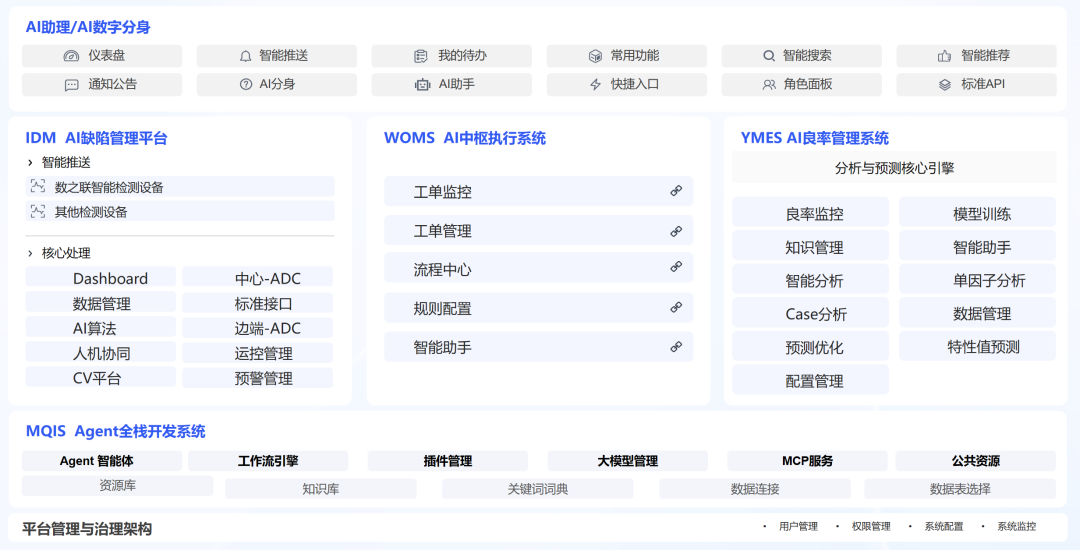1080x550 pixels.
Task: Open 良率监控 in YMES
Action: click(810, 212)
